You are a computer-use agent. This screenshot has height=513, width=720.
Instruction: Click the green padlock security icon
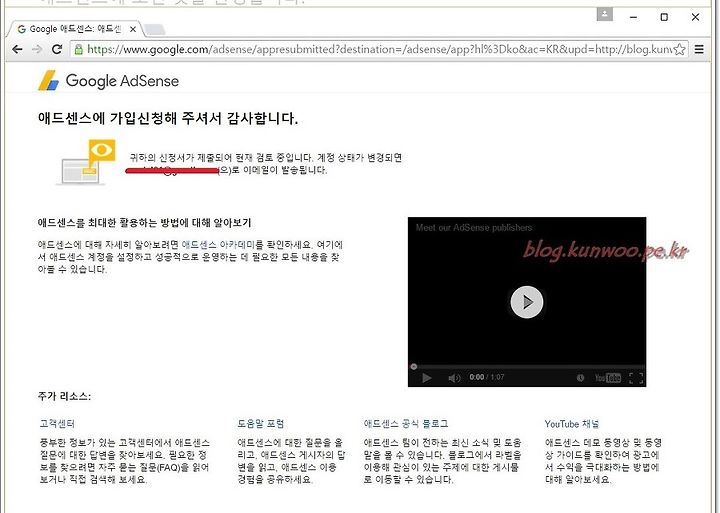pyautogui.click(x=79, y=50)
